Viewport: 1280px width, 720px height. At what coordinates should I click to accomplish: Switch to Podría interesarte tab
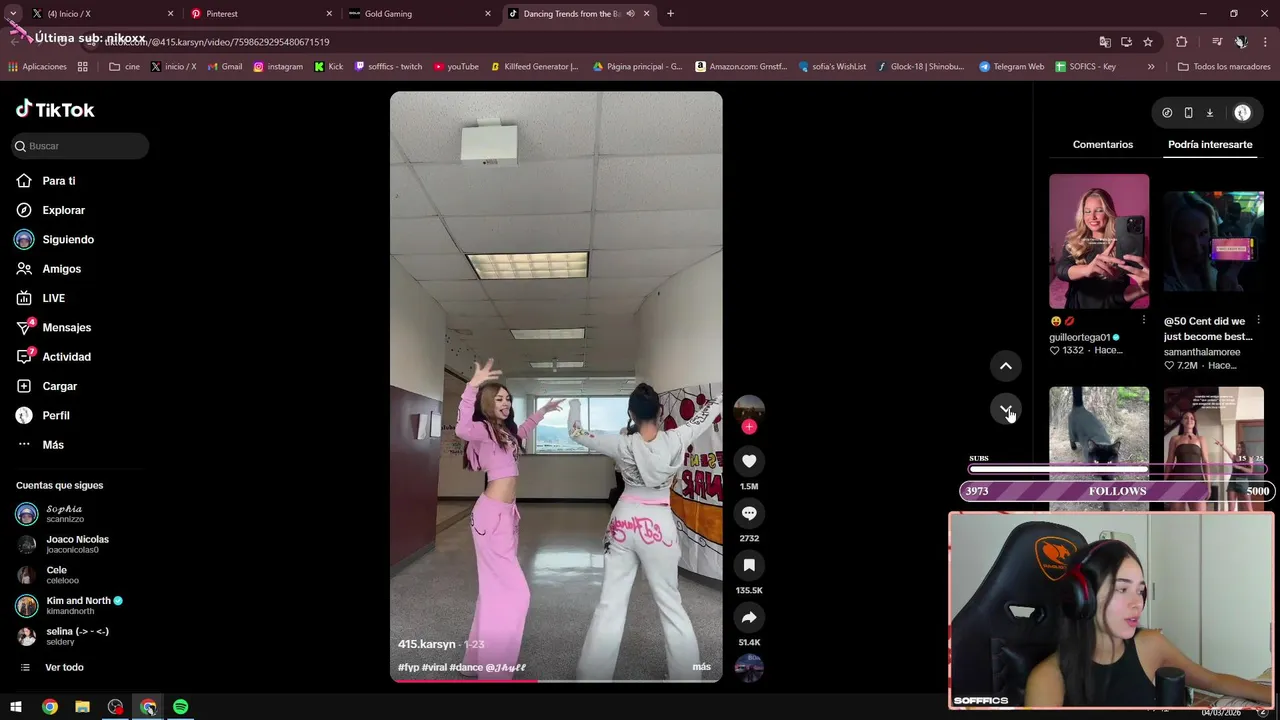point(1210,145)
